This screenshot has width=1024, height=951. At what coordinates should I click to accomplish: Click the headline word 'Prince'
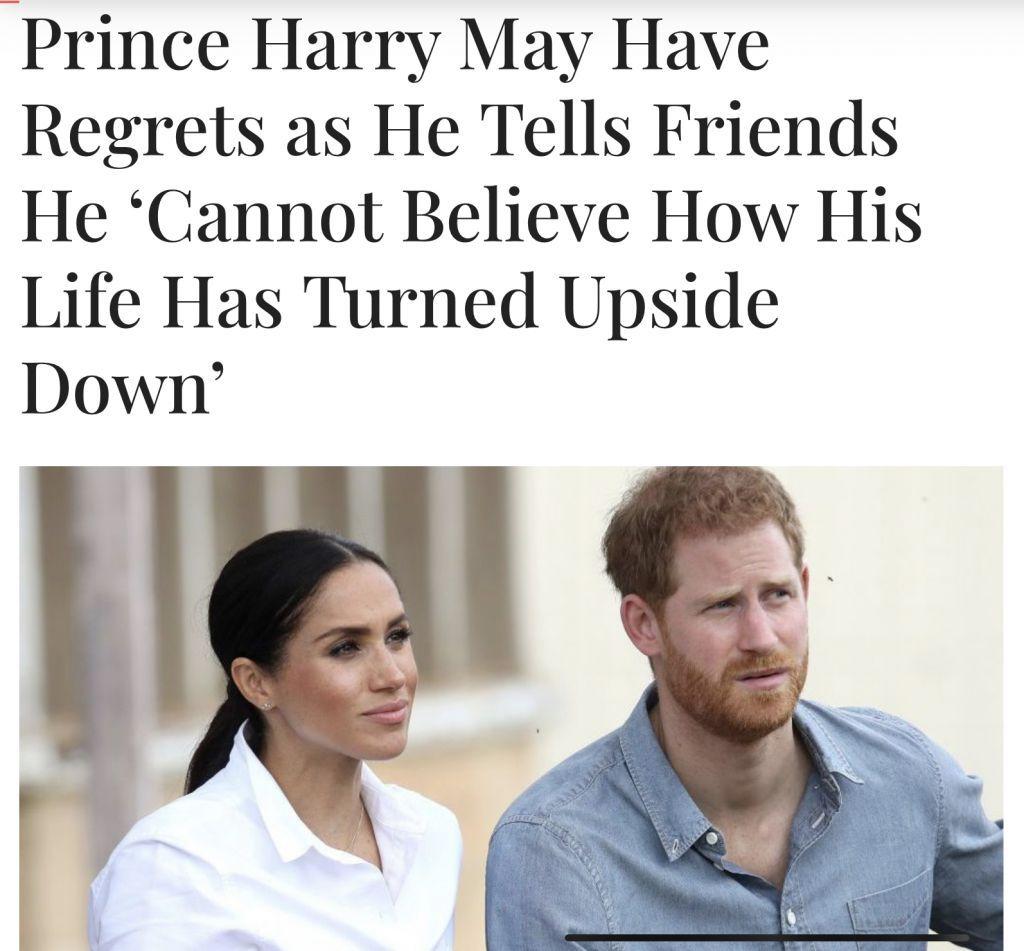click(126, 46)
